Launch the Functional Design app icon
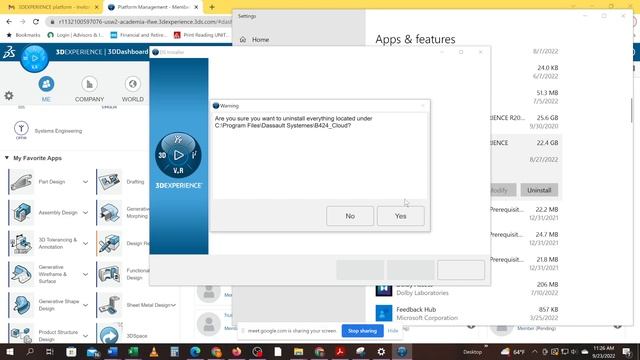Viewport: 640px width, 360px height. pos(109,274)
